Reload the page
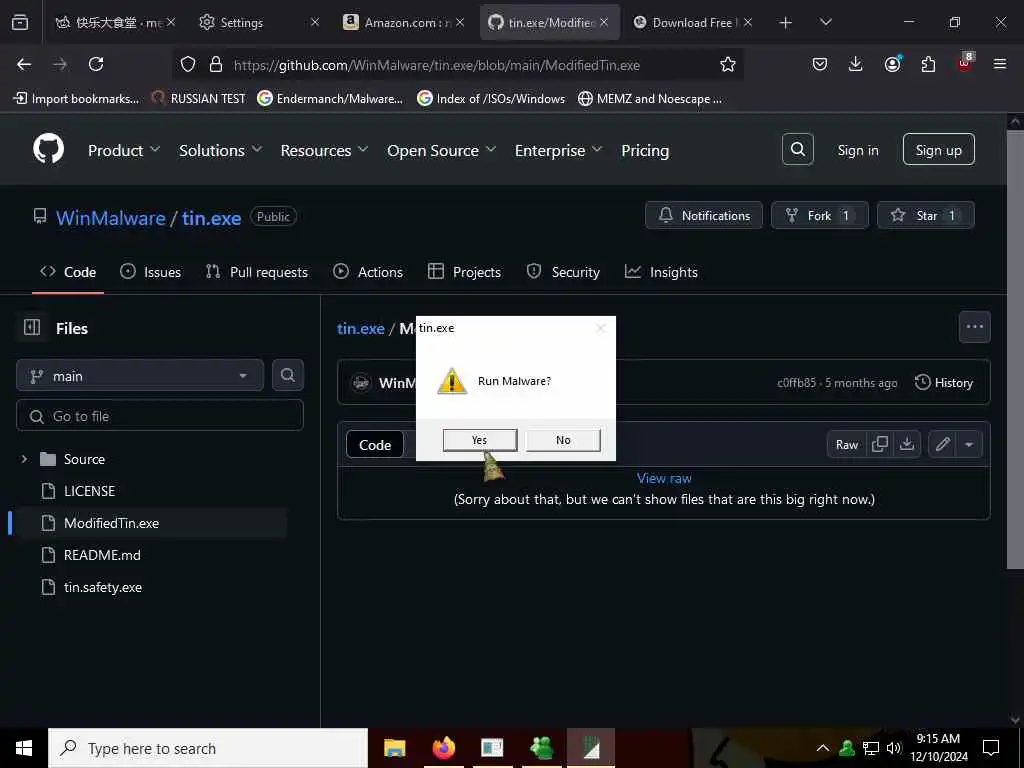The image size is (1024, 768). [x=96, y=64]
